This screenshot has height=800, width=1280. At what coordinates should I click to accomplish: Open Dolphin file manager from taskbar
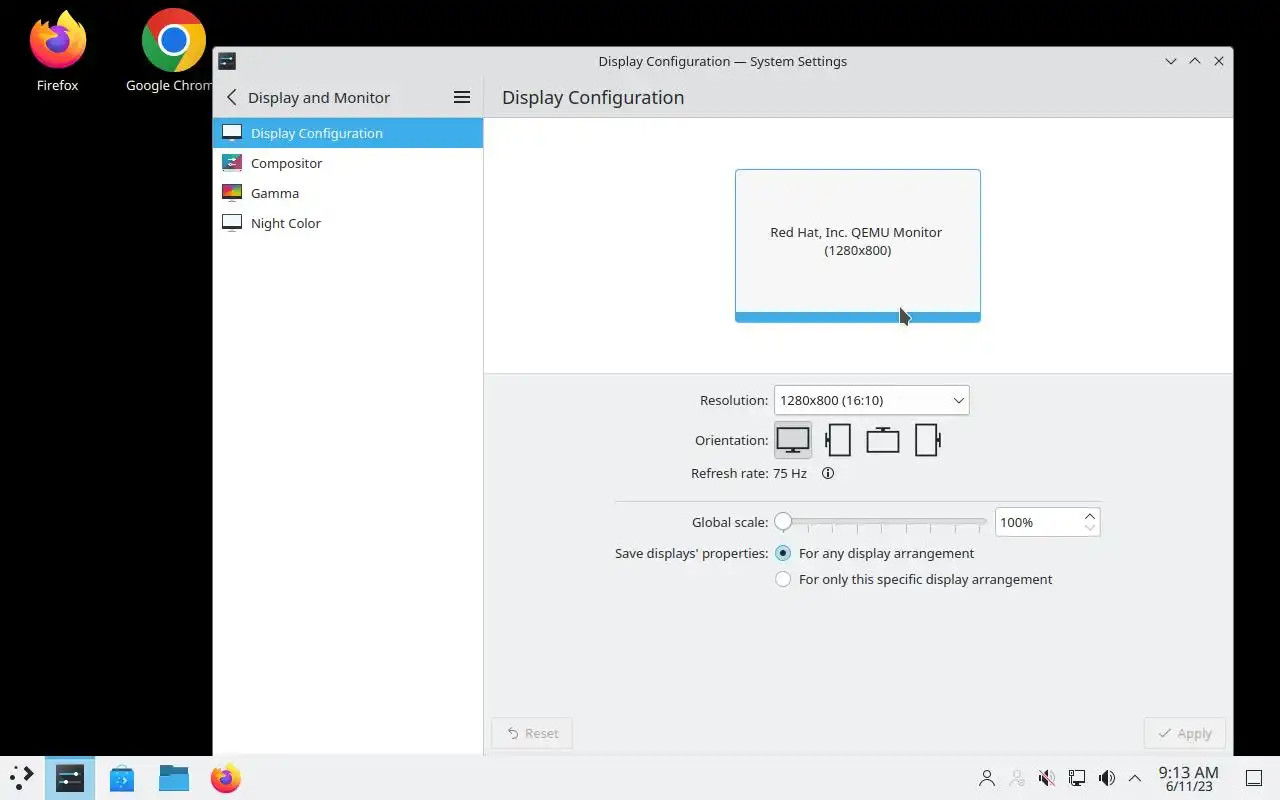(174, 778)
